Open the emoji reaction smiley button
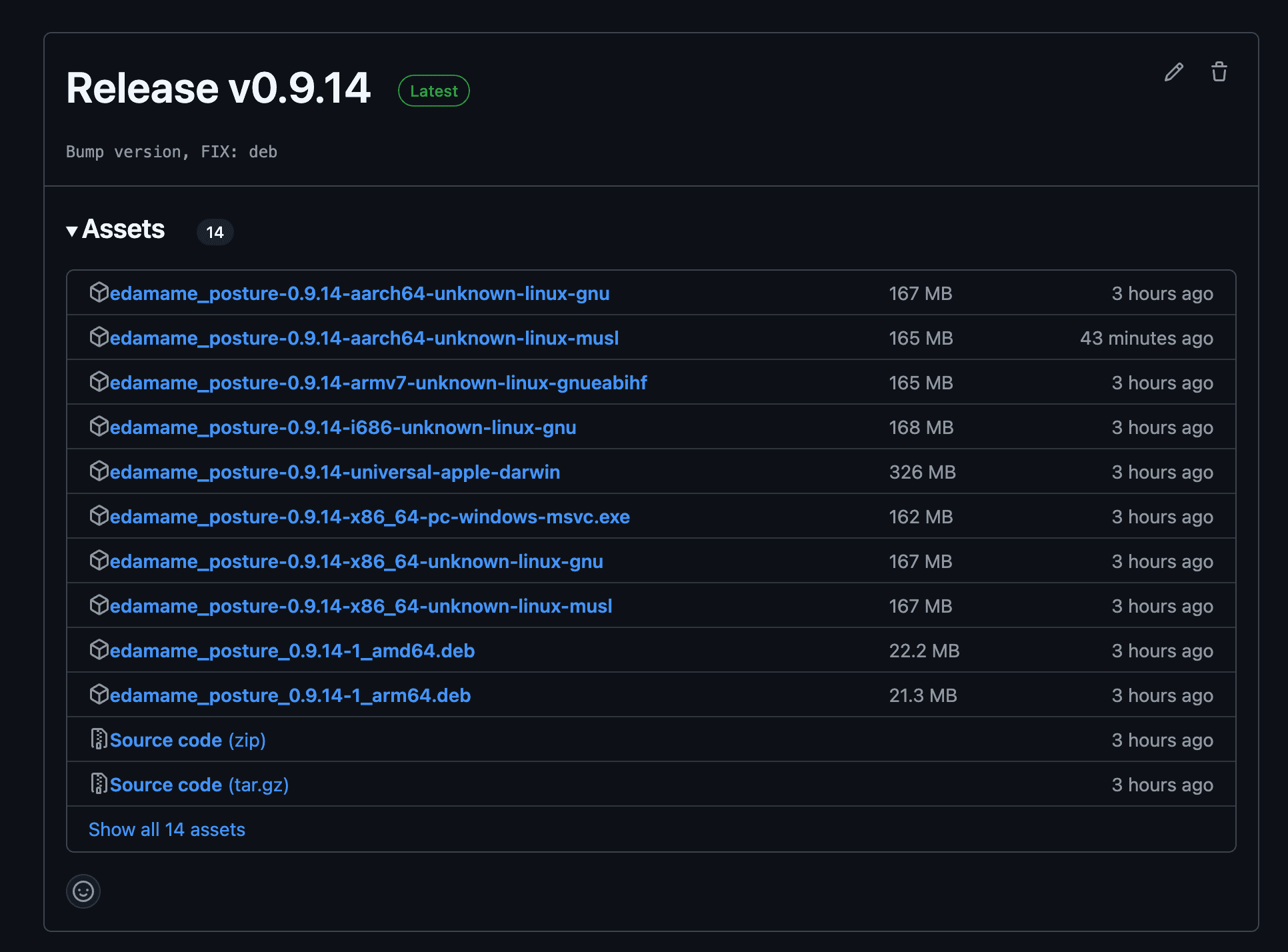The width and height of the screenshot is (1288, 952). (x=83, y=891)
